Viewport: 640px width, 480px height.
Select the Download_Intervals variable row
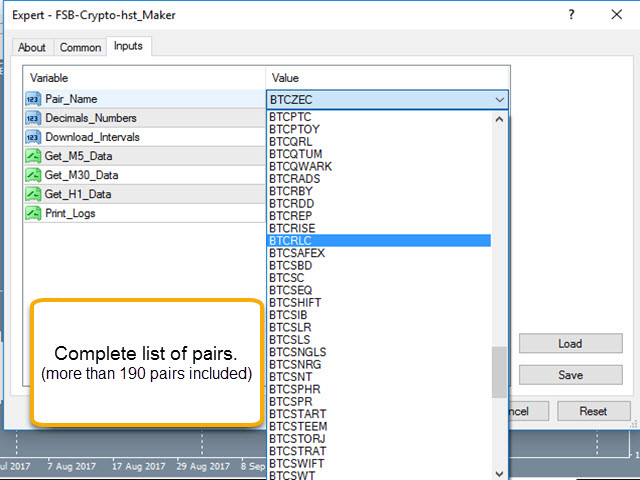coord(145,137)
